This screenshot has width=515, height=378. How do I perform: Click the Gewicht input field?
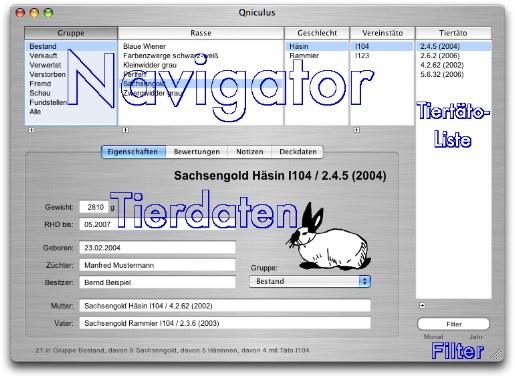[x=94, y=207]
